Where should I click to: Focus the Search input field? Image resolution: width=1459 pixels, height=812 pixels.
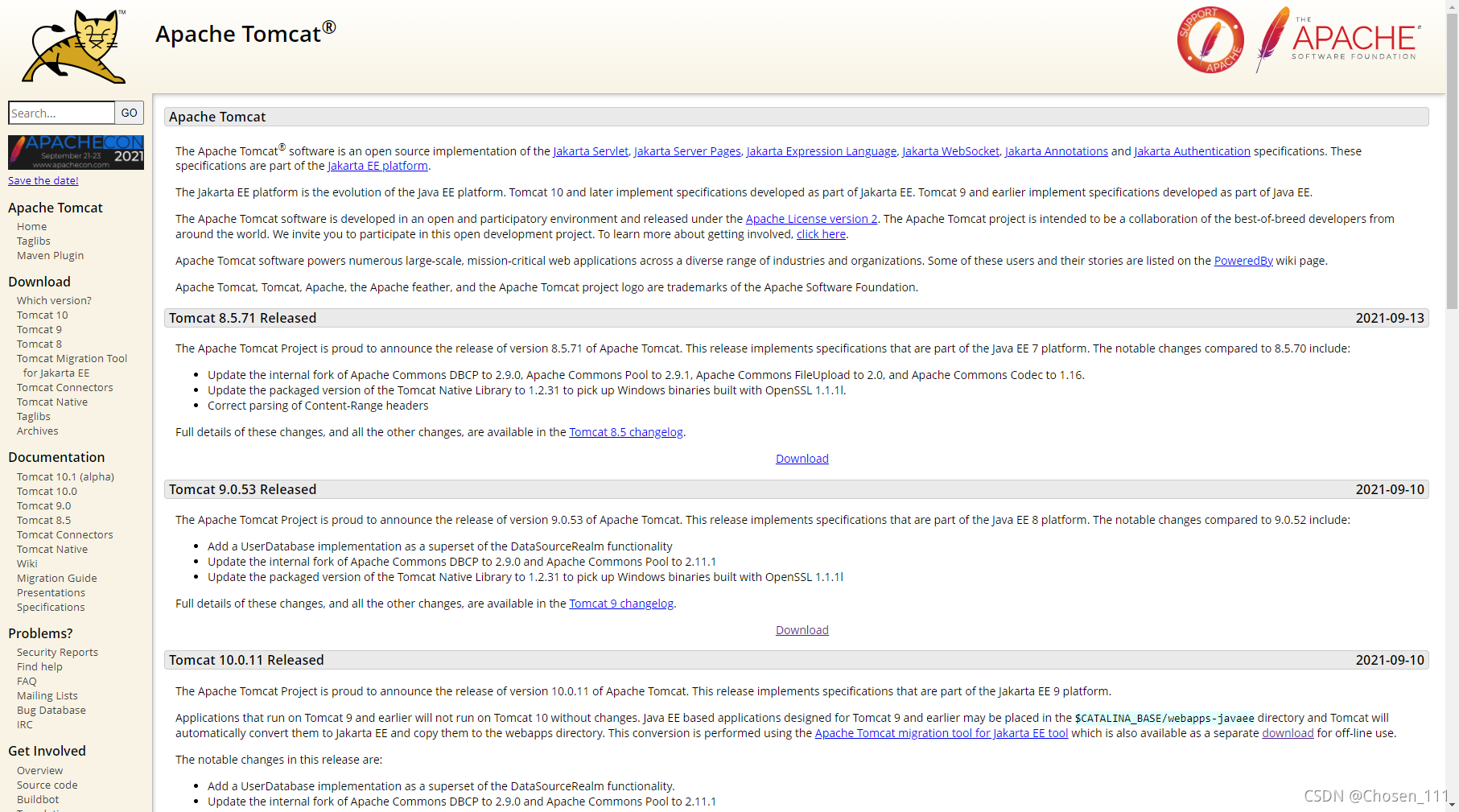pyautogui.click(x=61, y=113)
